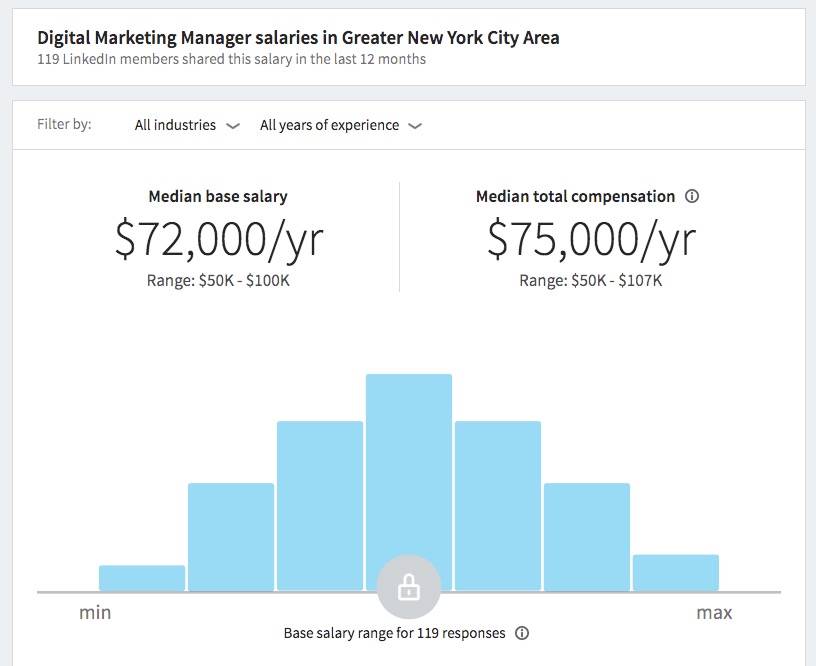The image size is (816, 666).
Task: Select the rightmost short histogram bar
Action: coord(676,572)
